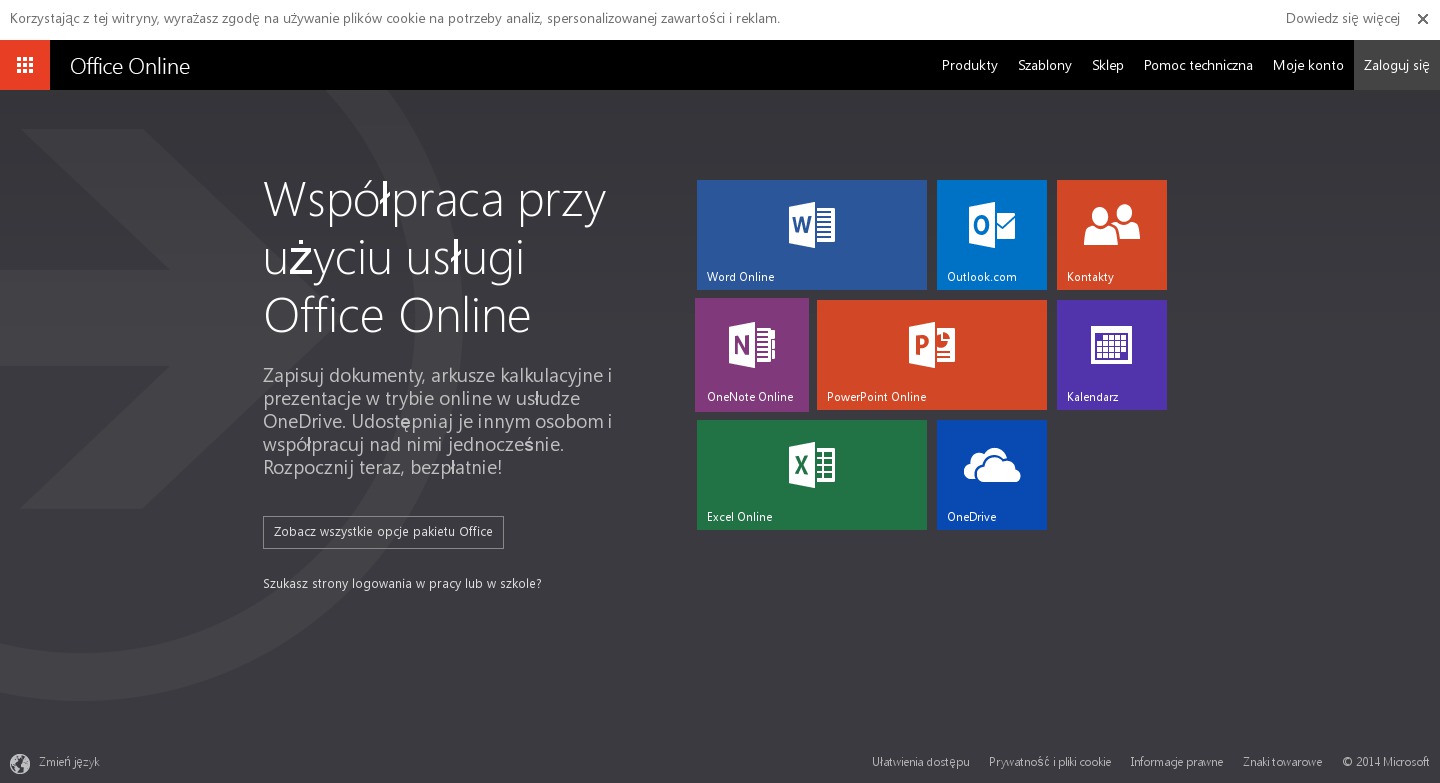Screen dimensions: 1440x783
Task: Open the Kalendarz calendar tile
Action: point(1111,355)
